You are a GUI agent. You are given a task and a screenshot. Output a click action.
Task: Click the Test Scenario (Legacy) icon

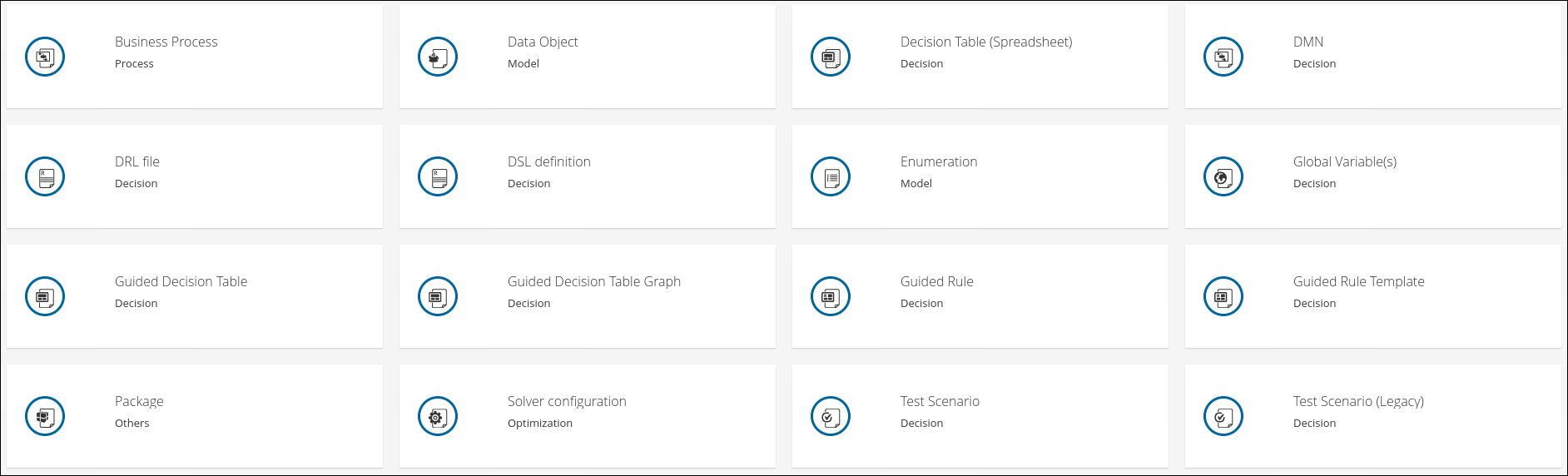1223,416
